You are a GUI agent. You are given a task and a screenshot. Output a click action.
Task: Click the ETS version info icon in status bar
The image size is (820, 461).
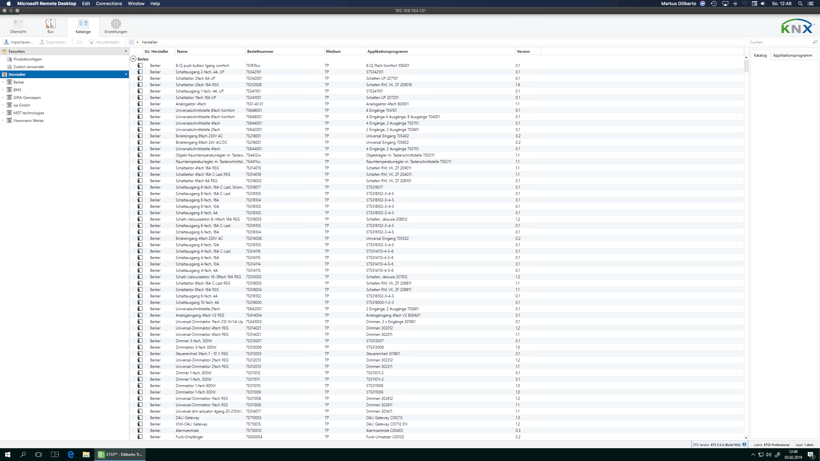click(x=744, y=445)
